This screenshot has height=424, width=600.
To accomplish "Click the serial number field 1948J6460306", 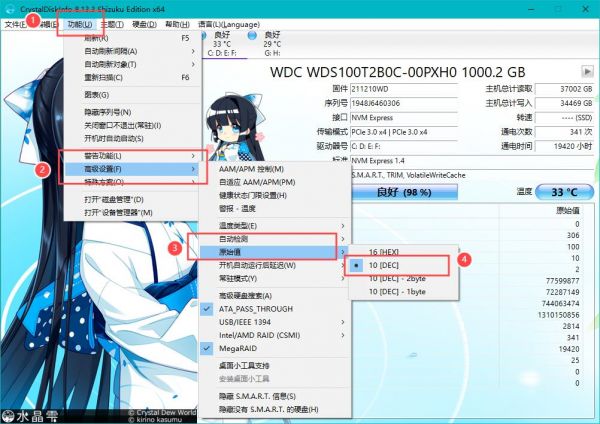I will pyautogui.click(x=404, y=103).
